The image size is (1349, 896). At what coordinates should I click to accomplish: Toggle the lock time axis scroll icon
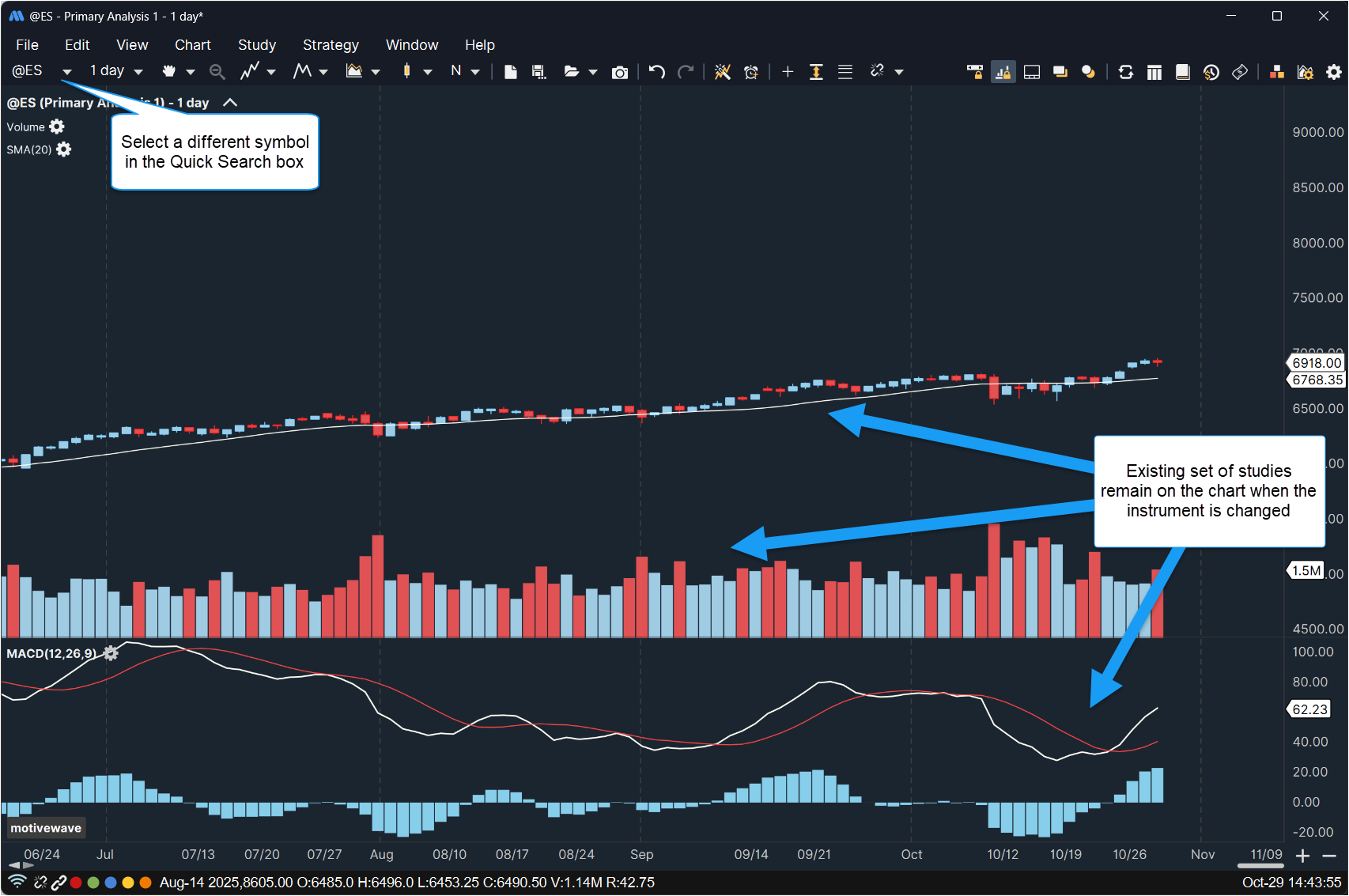(x=974, y=72)
